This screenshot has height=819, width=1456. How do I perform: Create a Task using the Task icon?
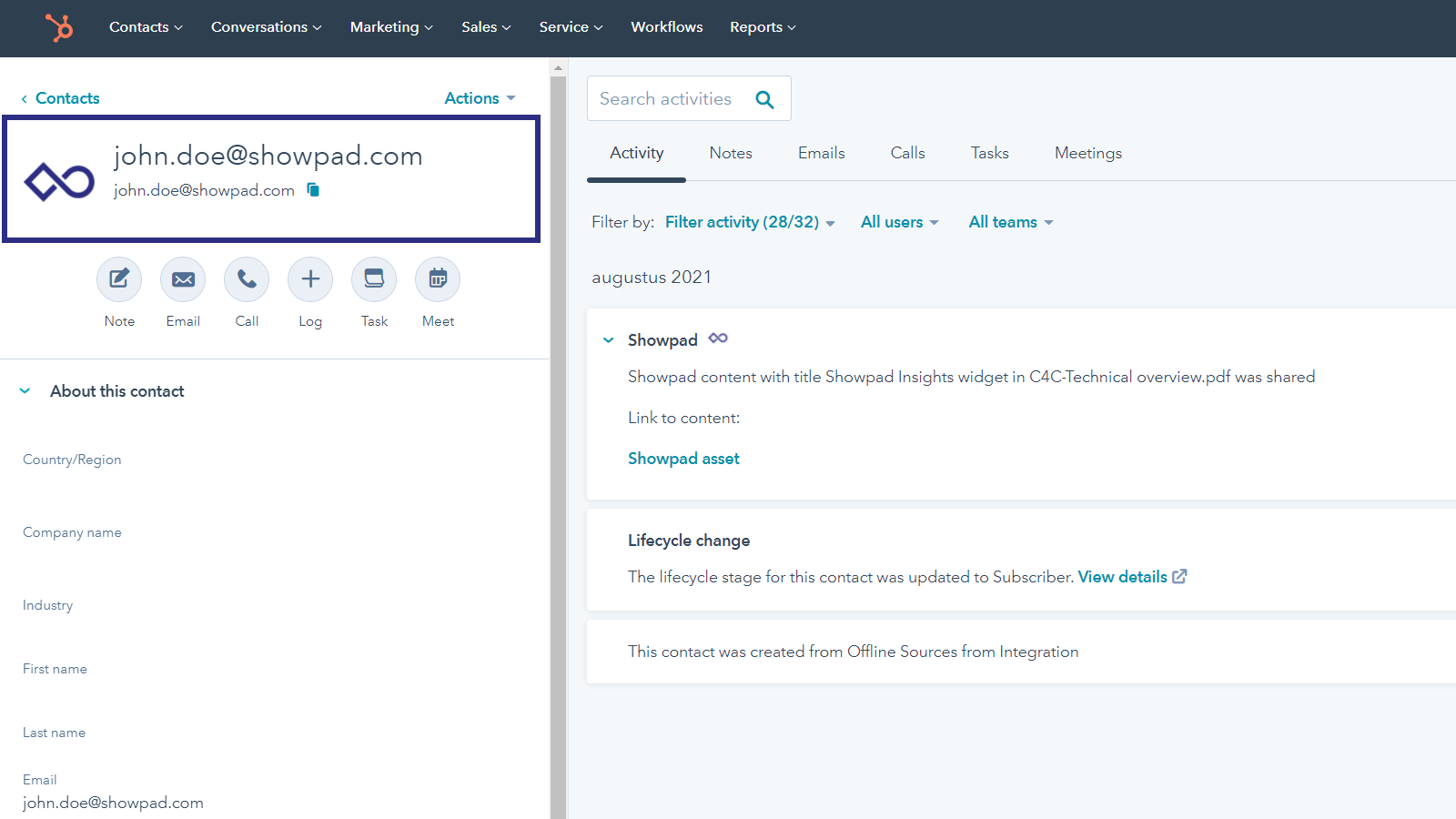pos(374,278)
